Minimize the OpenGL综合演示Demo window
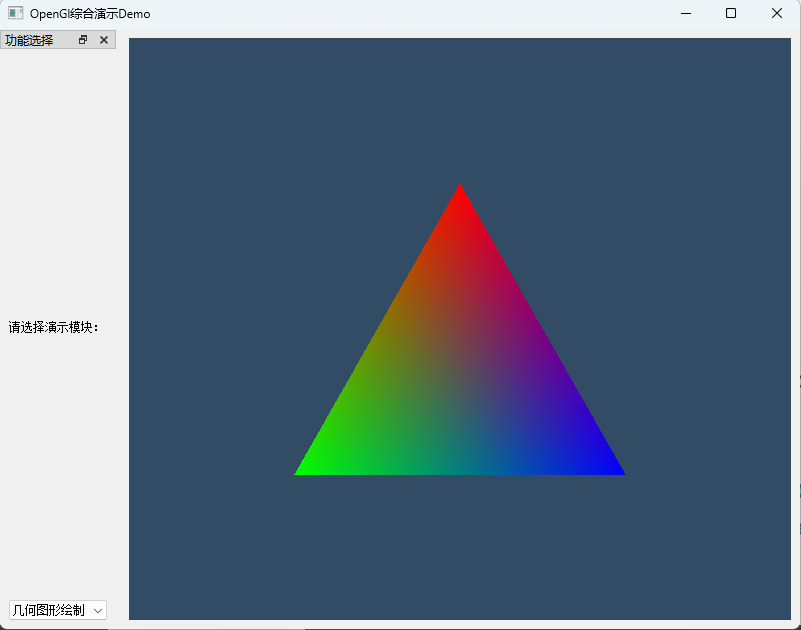This screenshot has height=630, width=801. tap(686, 13)
